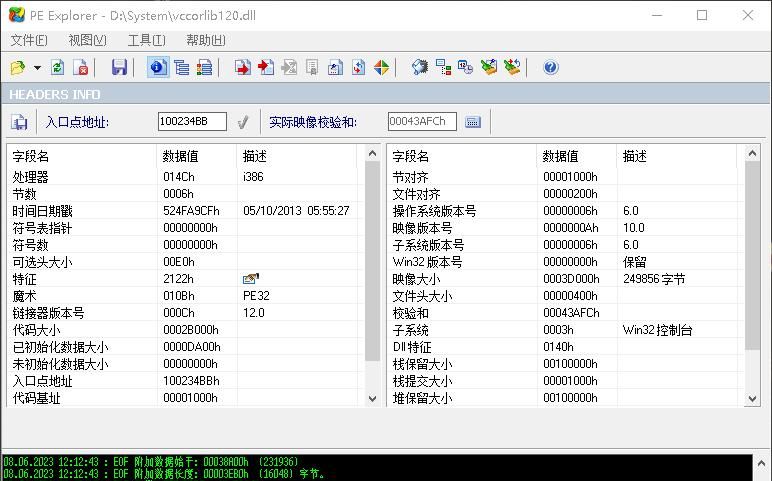Open the Export viewer (red arrow leaving page)
772x481 pixels.
(243, 67)
